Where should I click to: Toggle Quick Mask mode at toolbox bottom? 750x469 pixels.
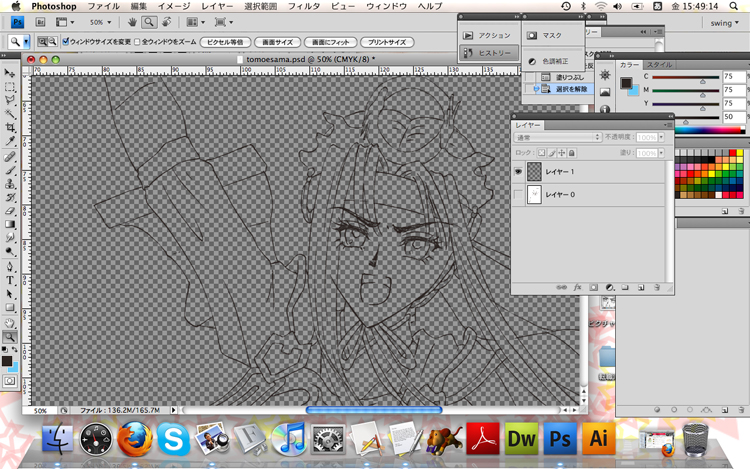click(x=10, y=381)
